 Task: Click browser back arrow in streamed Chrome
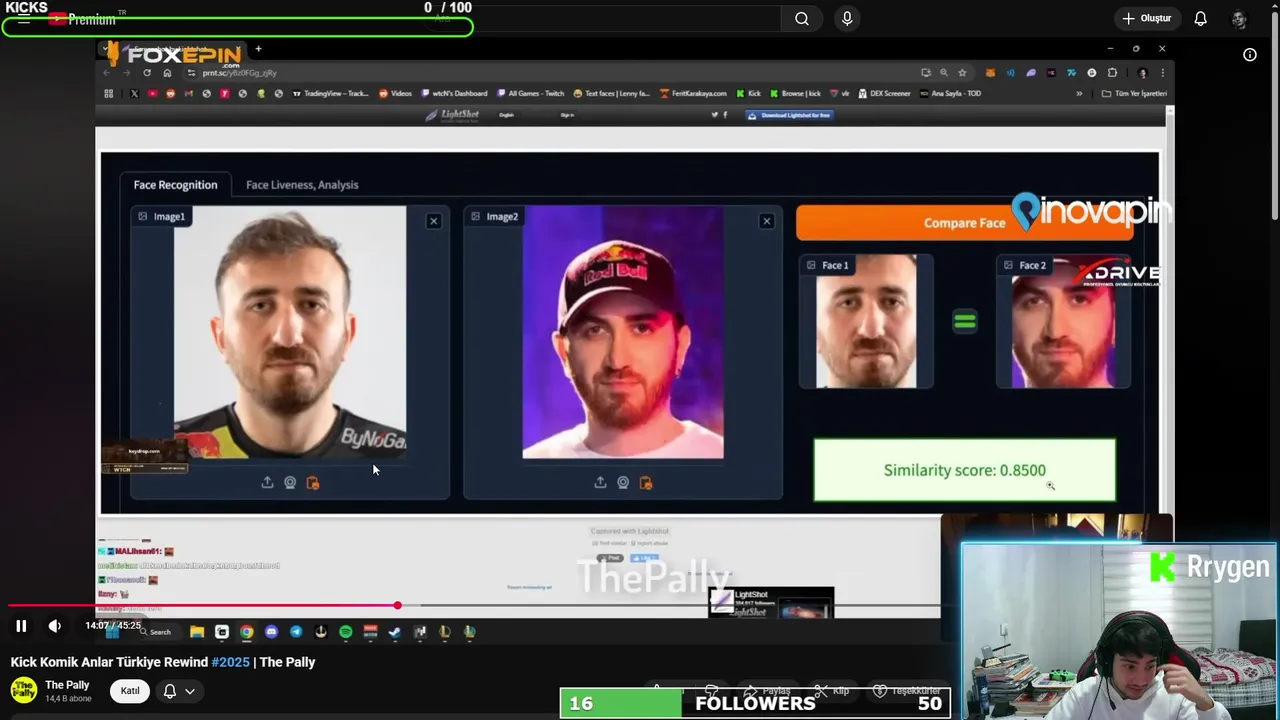(108, 73)
